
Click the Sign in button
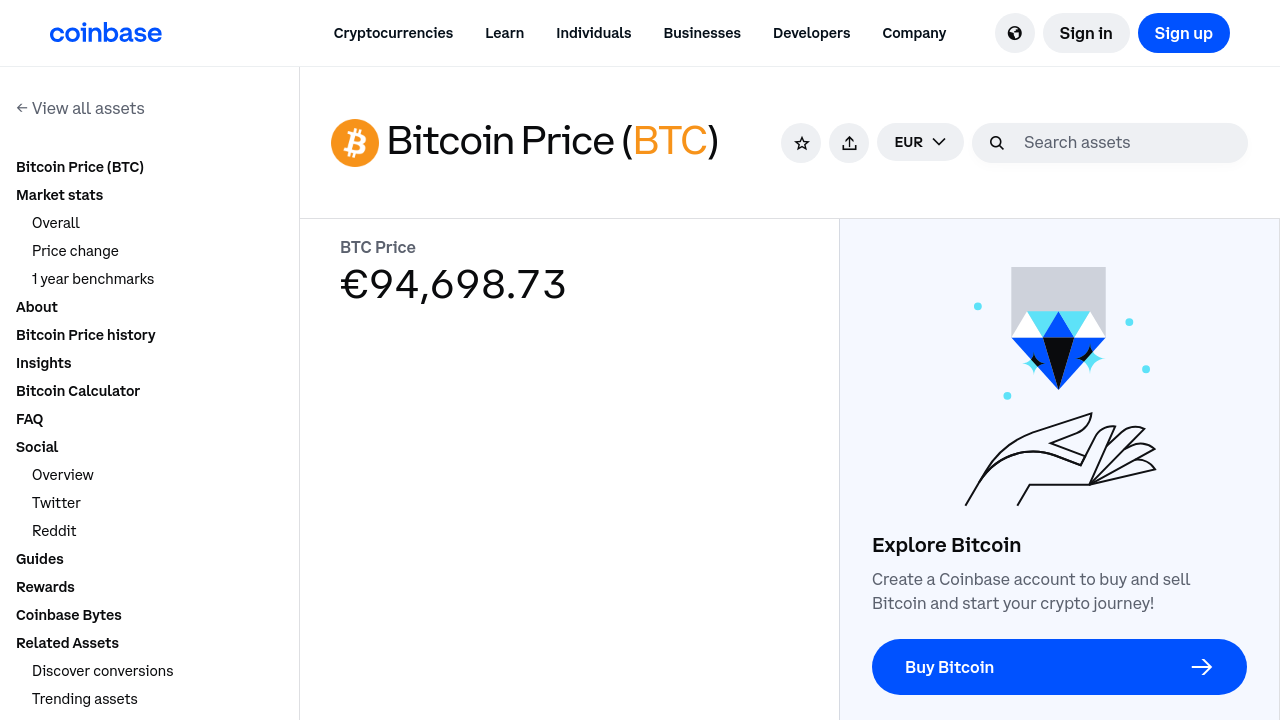tap(1085, 33)
